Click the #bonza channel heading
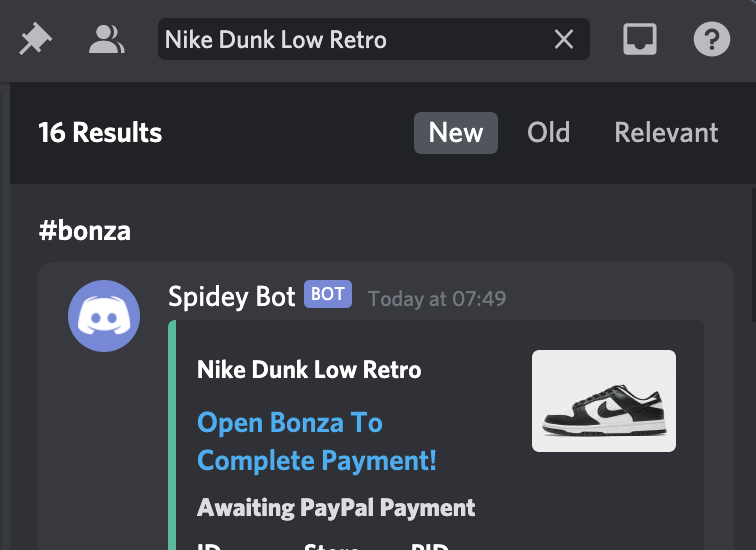Image resolution: width=756 pixels, height=550 pixels. coord(85,230)
